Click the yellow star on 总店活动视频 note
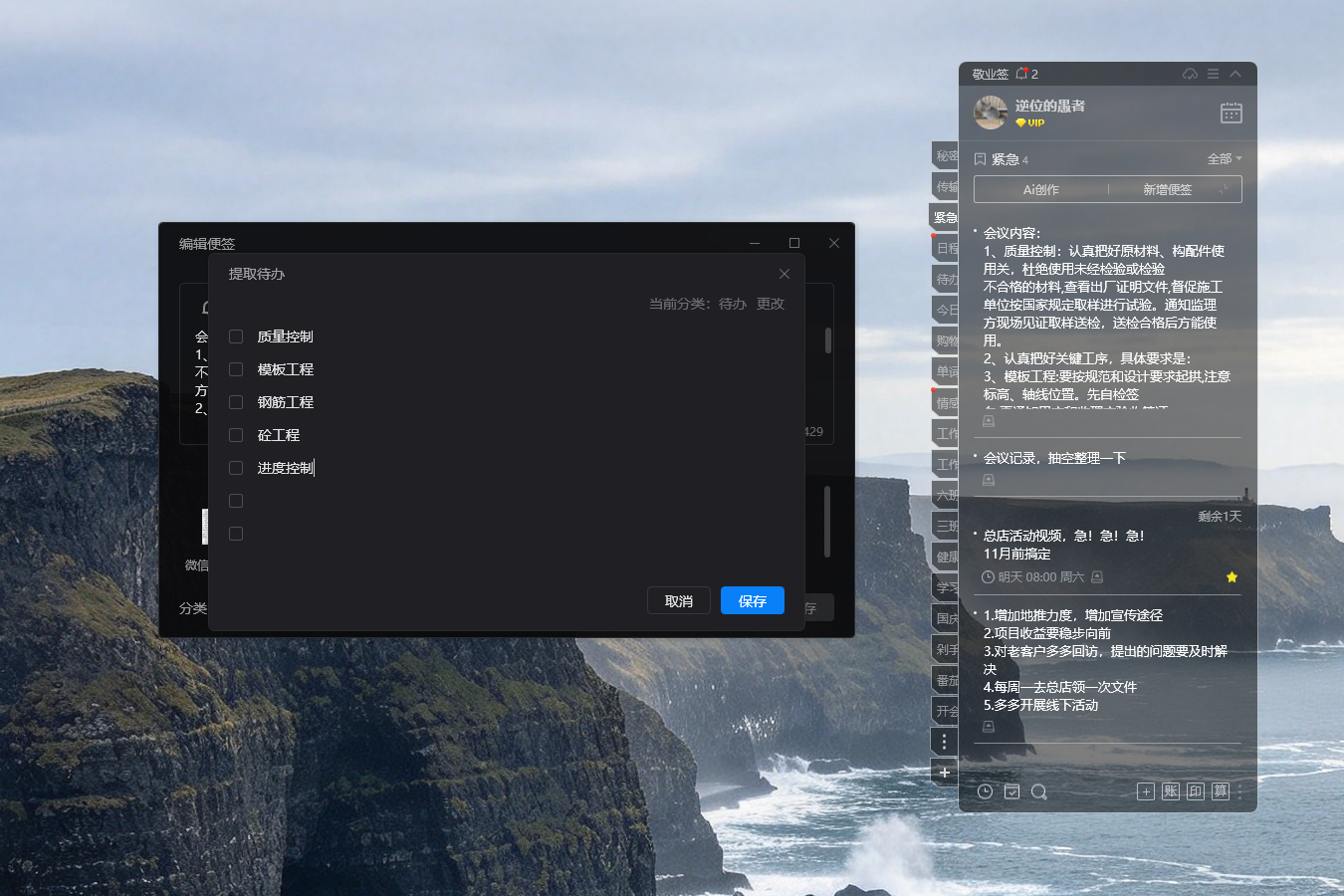The image size is (1344, 896). [x=1232, y=577]
